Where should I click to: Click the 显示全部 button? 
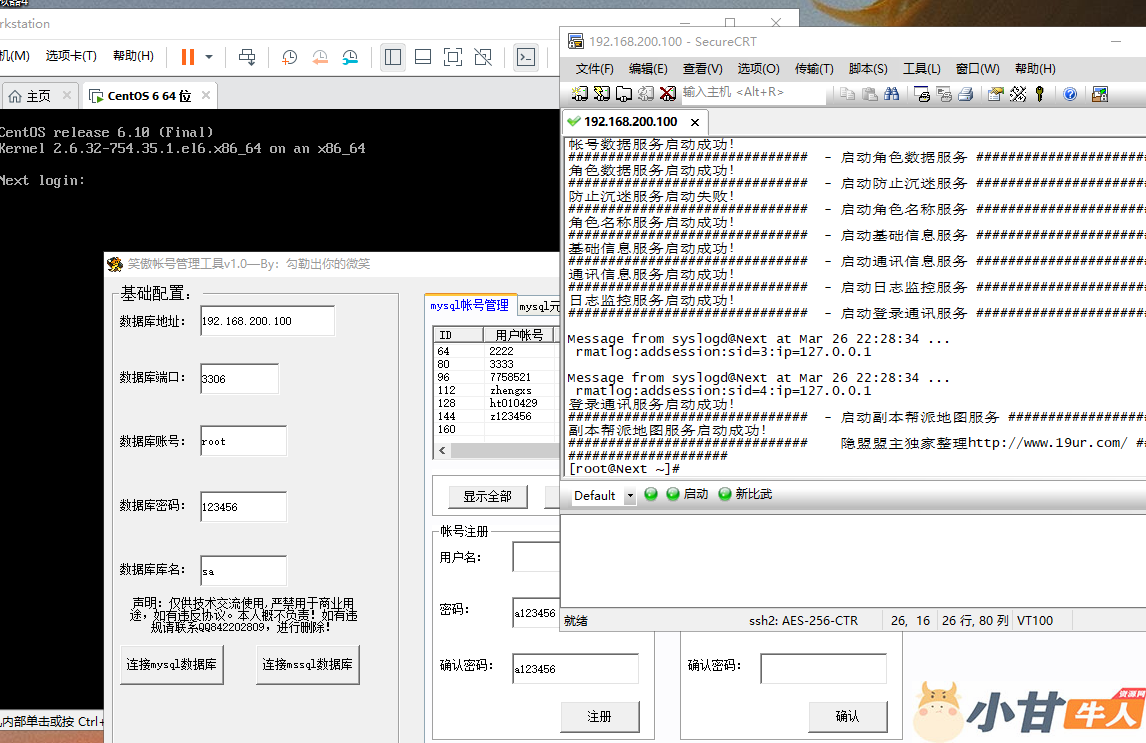(486, 496)
